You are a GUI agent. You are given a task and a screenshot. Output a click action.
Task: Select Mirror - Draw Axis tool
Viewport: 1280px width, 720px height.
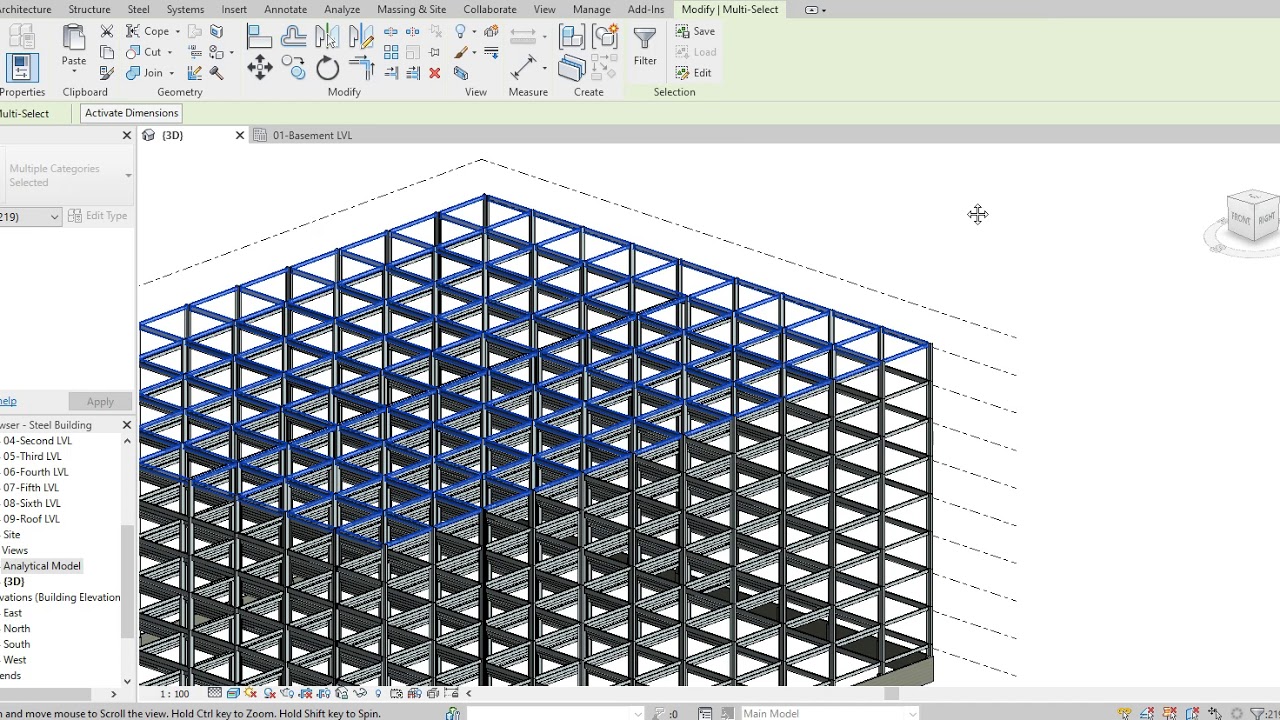pyautogui.click(x=361, y=37)
